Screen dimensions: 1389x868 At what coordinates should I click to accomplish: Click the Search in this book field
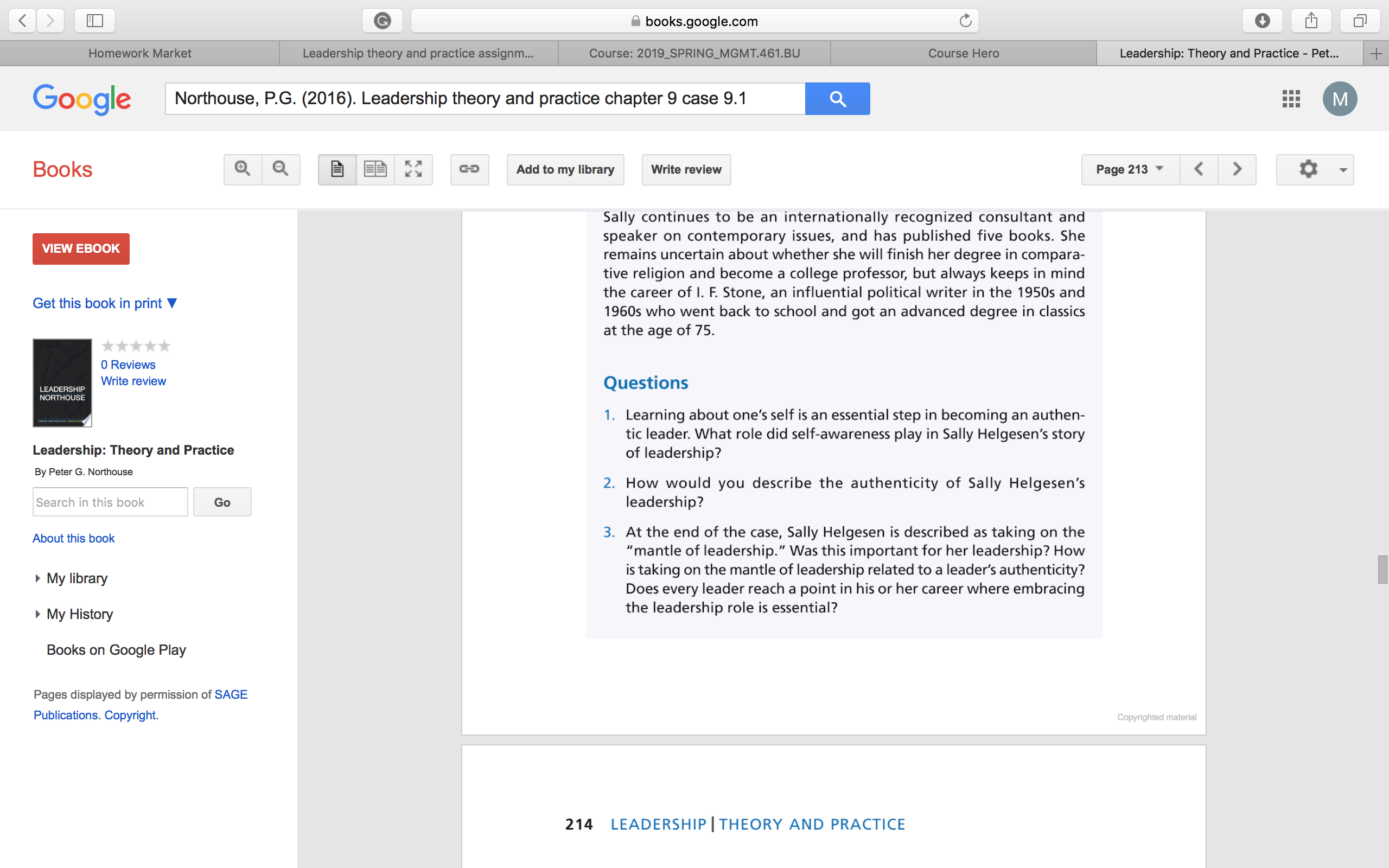tap(110, 502)
